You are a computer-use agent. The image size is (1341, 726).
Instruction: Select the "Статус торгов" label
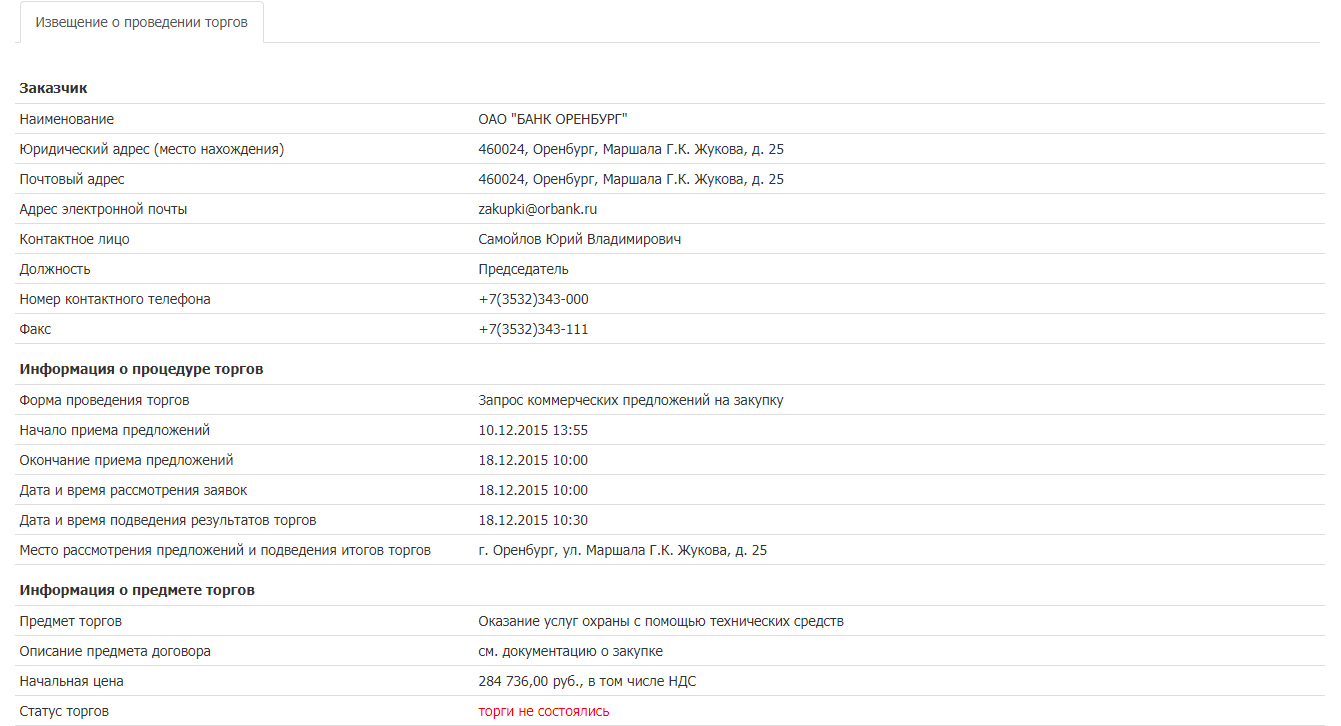point(64,711)
